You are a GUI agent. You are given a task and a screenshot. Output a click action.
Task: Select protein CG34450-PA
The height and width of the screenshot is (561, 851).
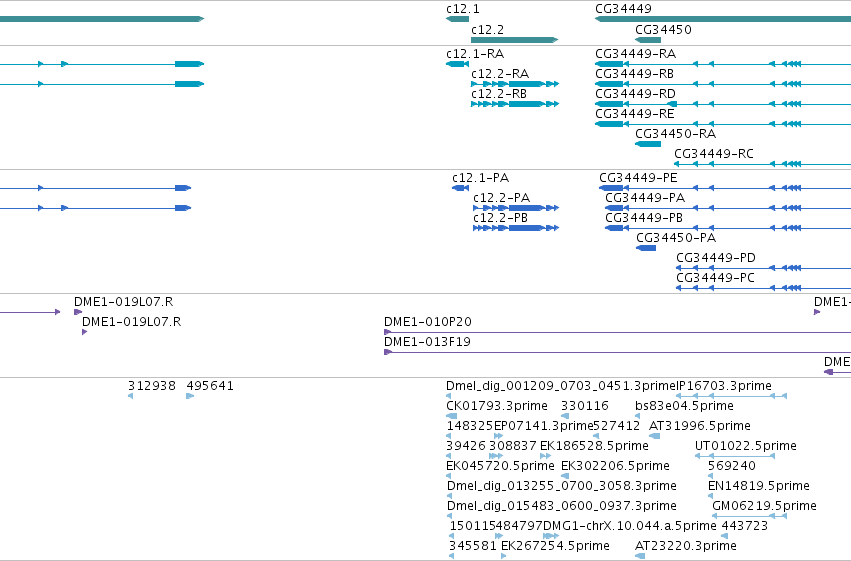pos(676,239)
